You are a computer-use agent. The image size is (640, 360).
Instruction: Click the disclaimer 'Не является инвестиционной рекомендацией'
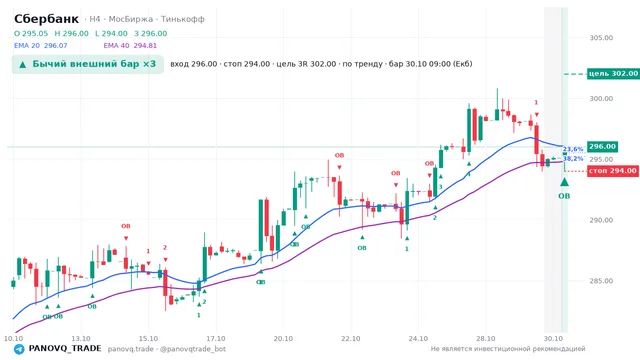[x=508, y=349]
